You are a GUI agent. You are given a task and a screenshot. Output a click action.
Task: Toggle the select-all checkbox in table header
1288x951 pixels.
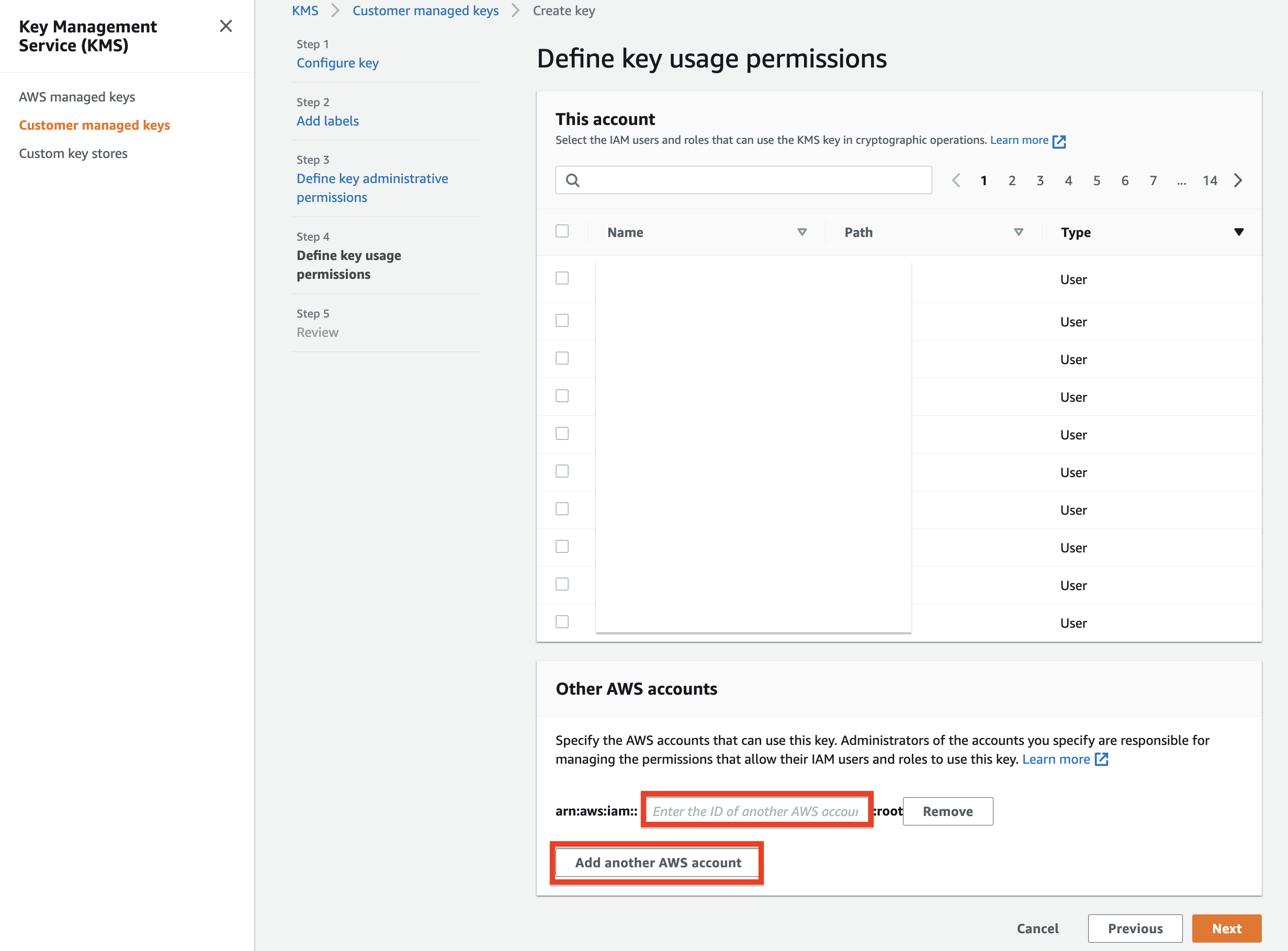(x=562, y=231)
